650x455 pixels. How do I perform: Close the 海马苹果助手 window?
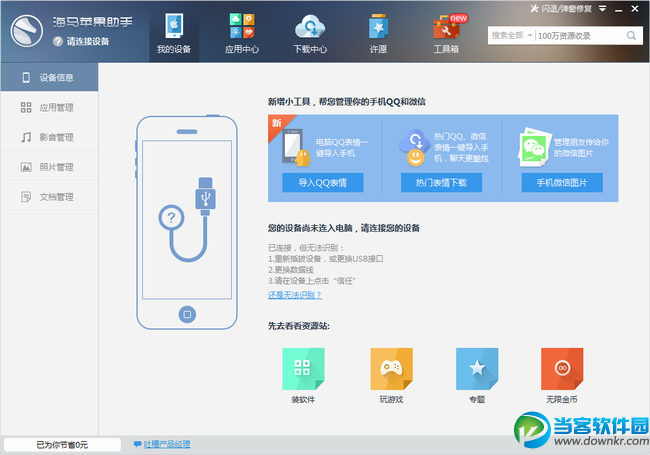point(635,8)
